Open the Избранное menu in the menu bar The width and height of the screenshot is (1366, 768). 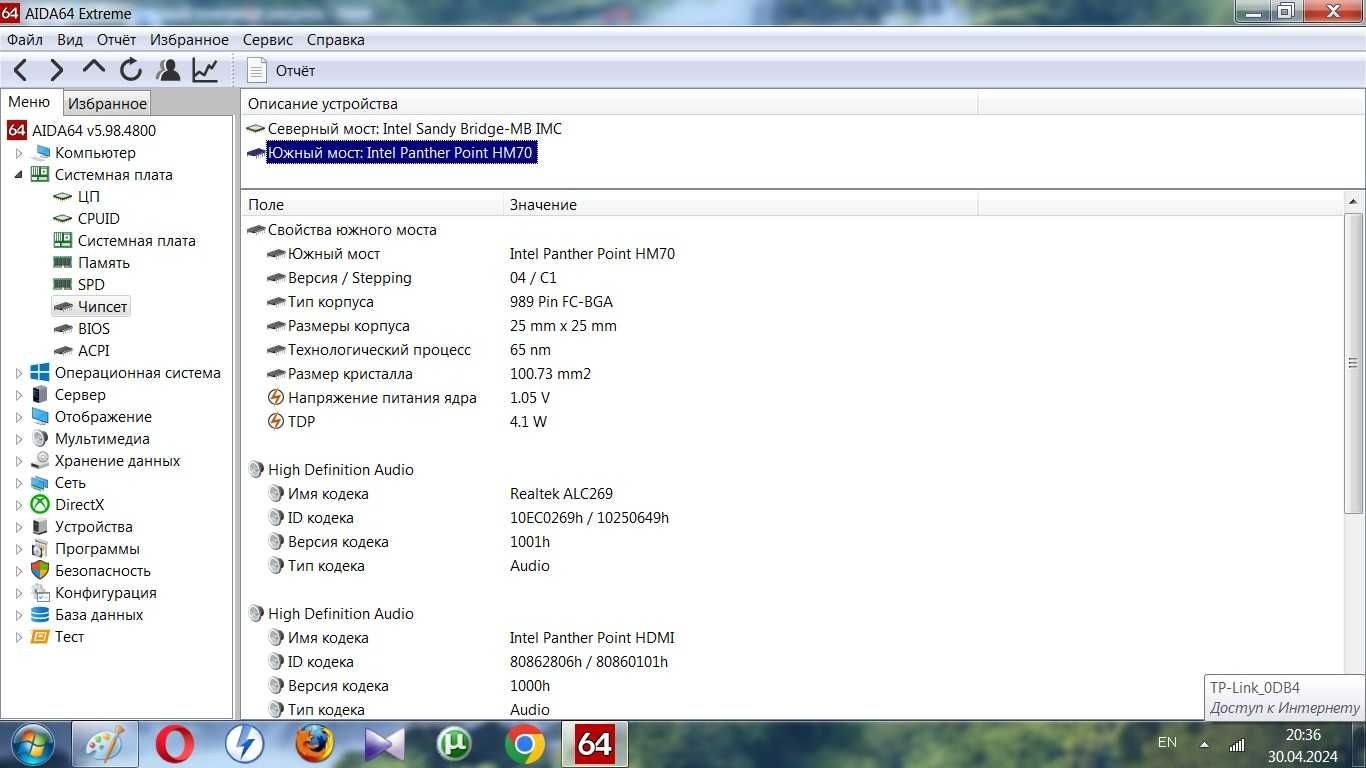click(189, 40)
